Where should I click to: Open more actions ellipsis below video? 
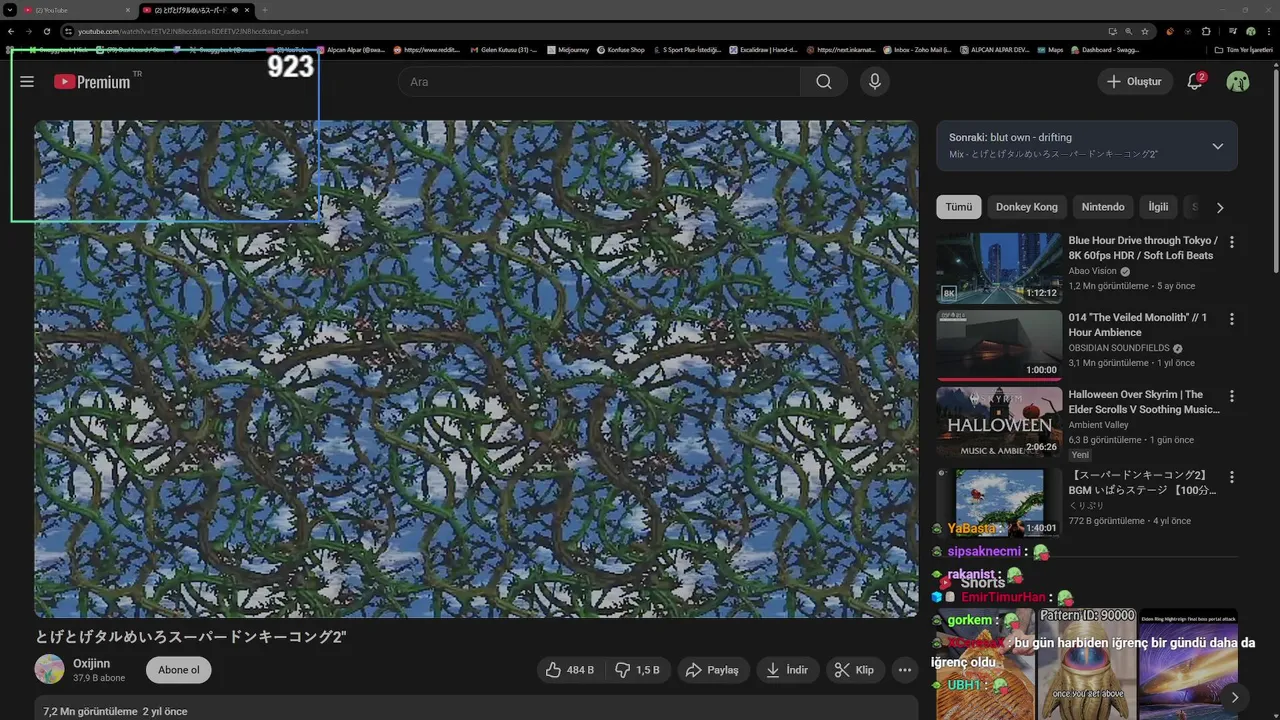click(905, 670)
